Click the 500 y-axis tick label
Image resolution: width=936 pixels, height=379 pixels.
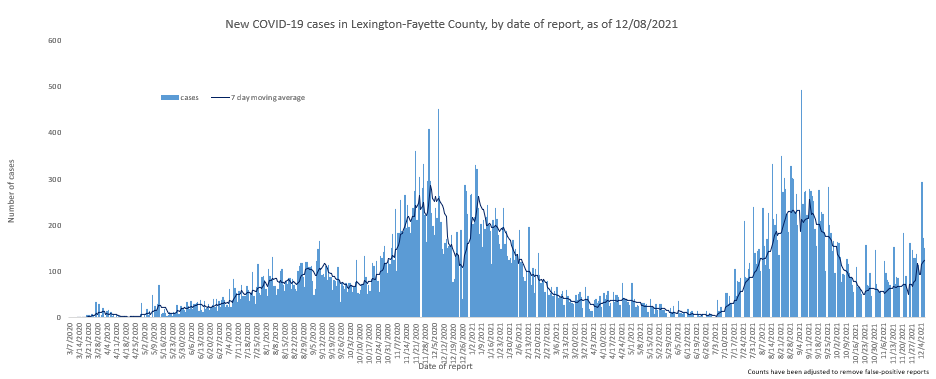tap(56, 87)
